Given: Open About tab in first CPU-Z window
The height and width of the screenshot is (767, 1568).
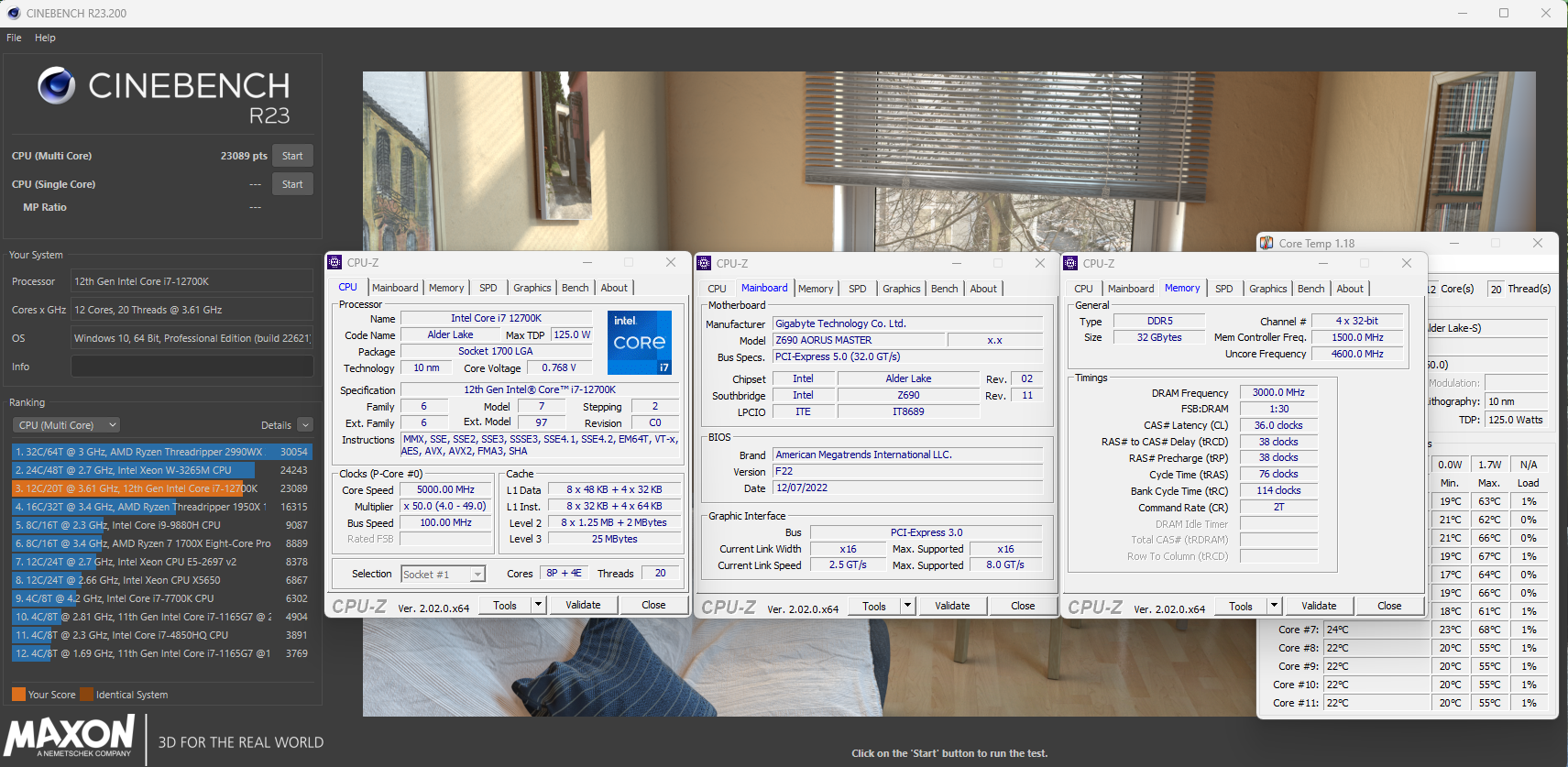Looking at the screenshot, I should [x=614, y=288].
